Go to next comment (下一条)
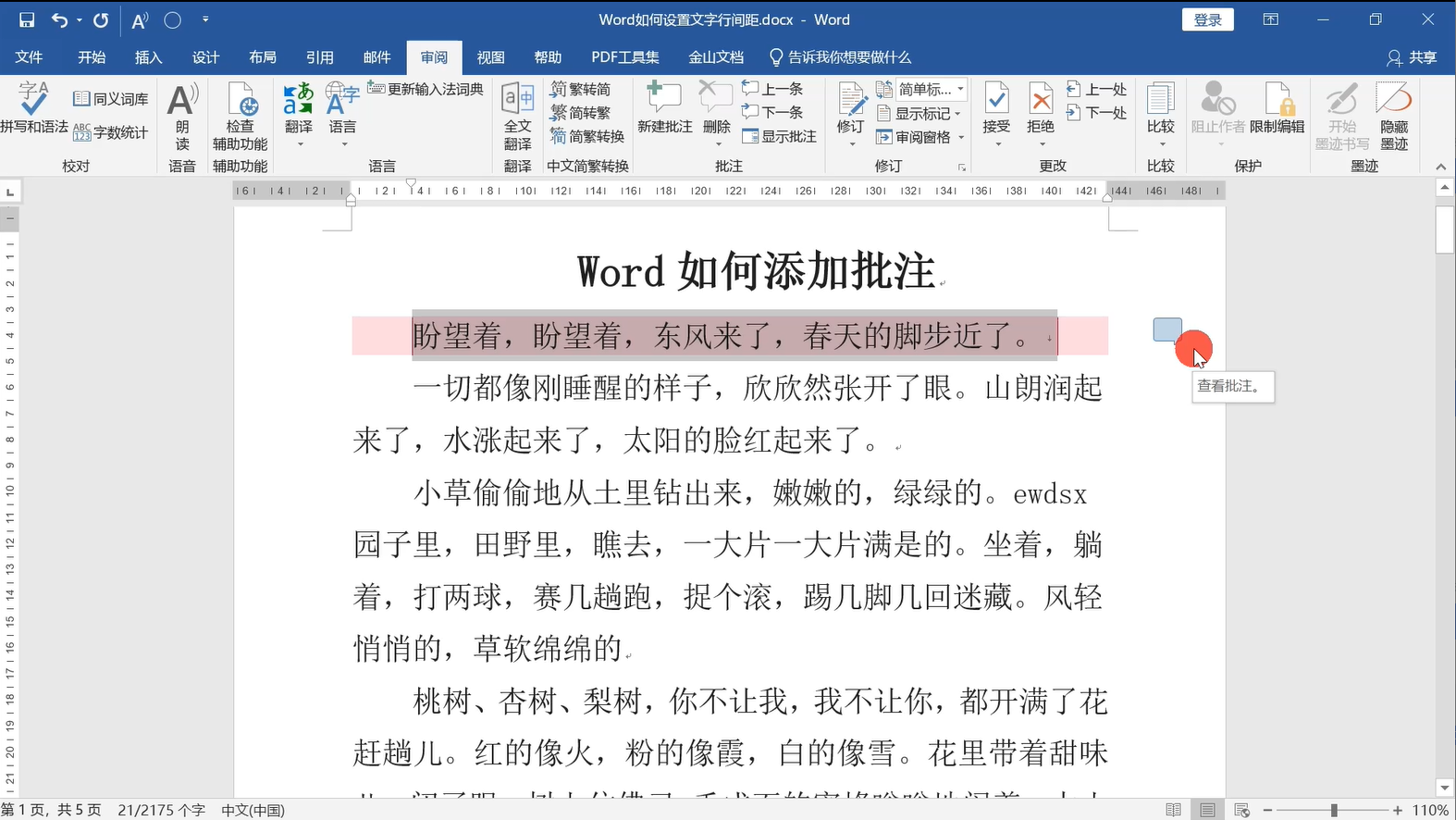This screenshot has width=1456, height=820. point(772,112)
